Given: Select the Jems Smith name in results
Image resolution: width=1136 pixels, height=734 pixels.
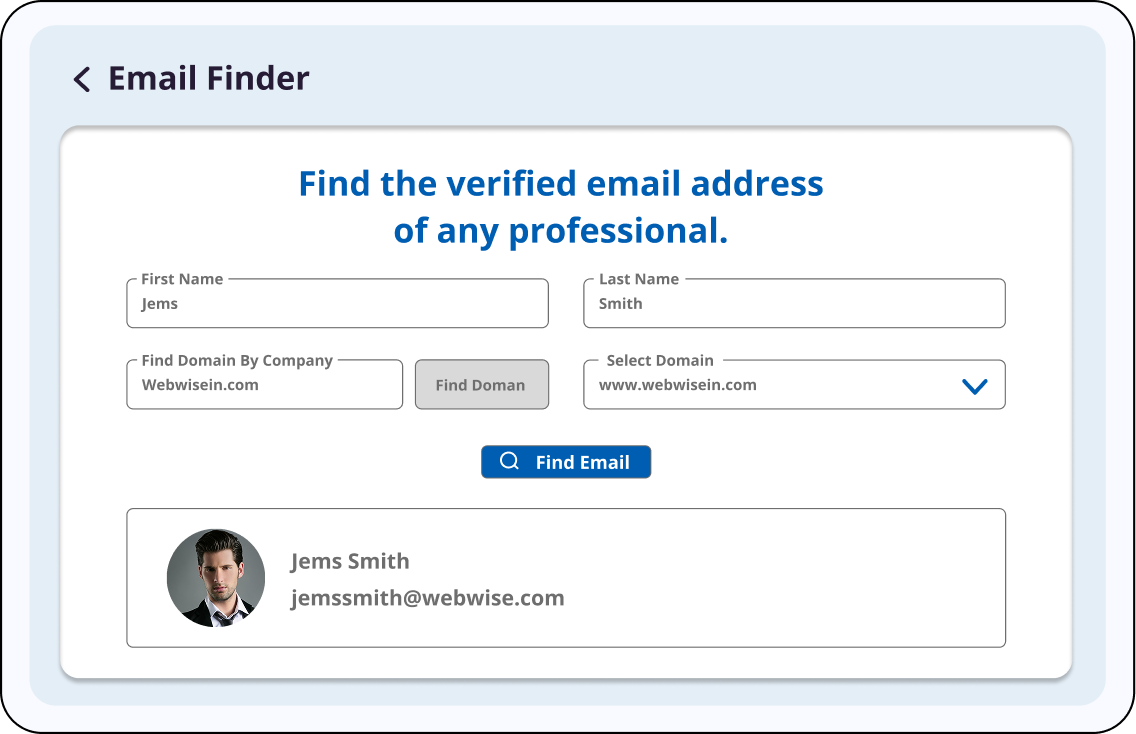Looking at the screenshot, I should point(350,561).
